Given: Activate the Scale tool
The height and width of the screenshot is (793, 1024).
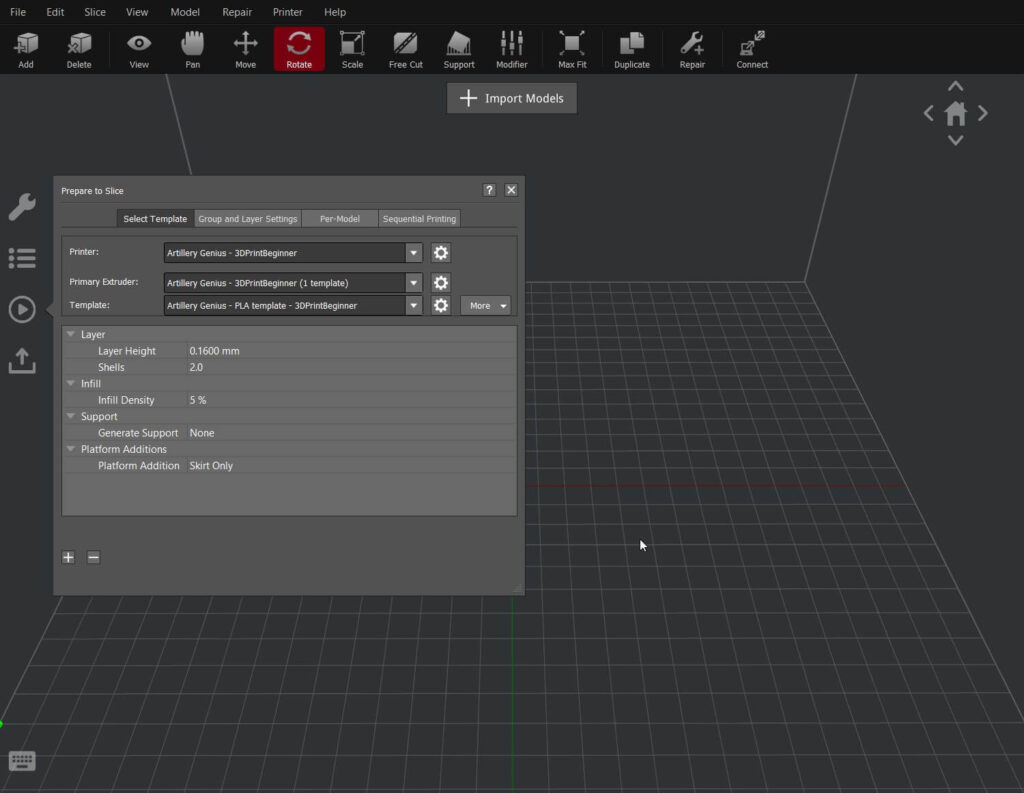Looking at the screenshot, I should point(352,47).
